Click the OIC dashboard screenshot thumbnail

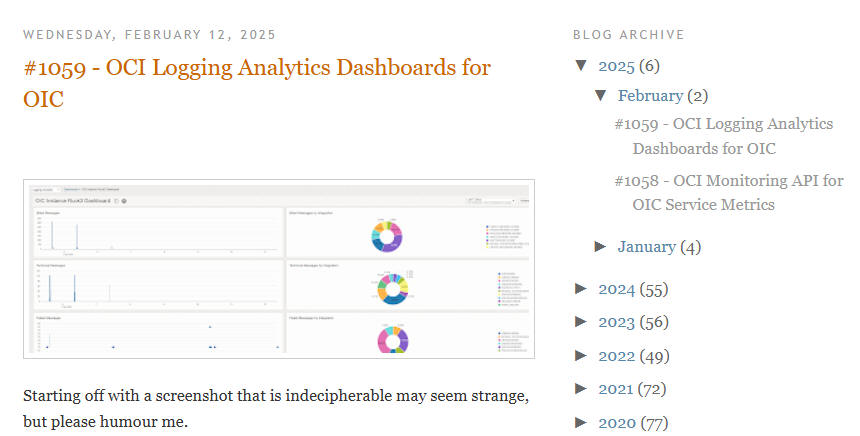pos(278,268)
